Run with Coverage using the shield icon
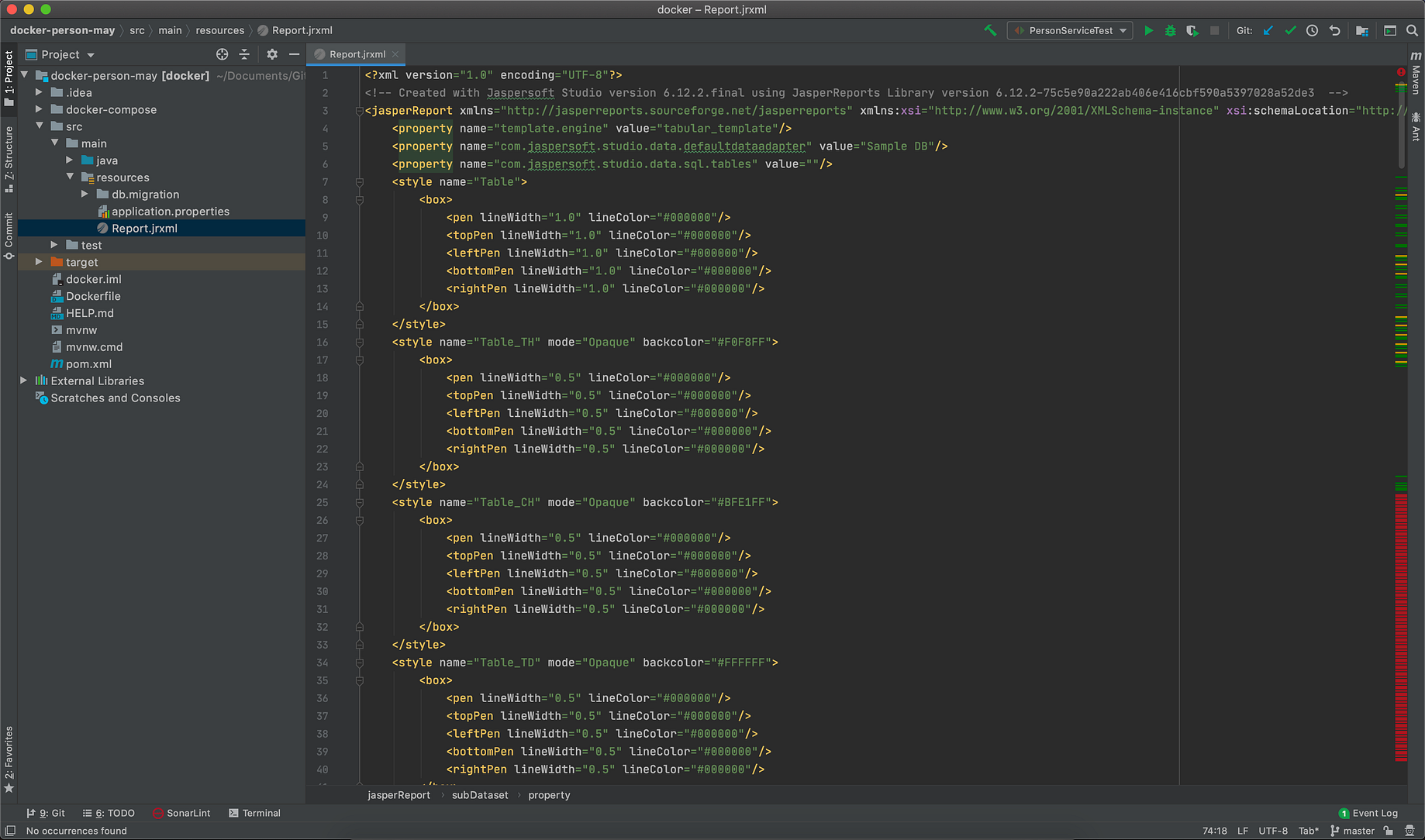1425x840 pixels. click(1192, 30)
